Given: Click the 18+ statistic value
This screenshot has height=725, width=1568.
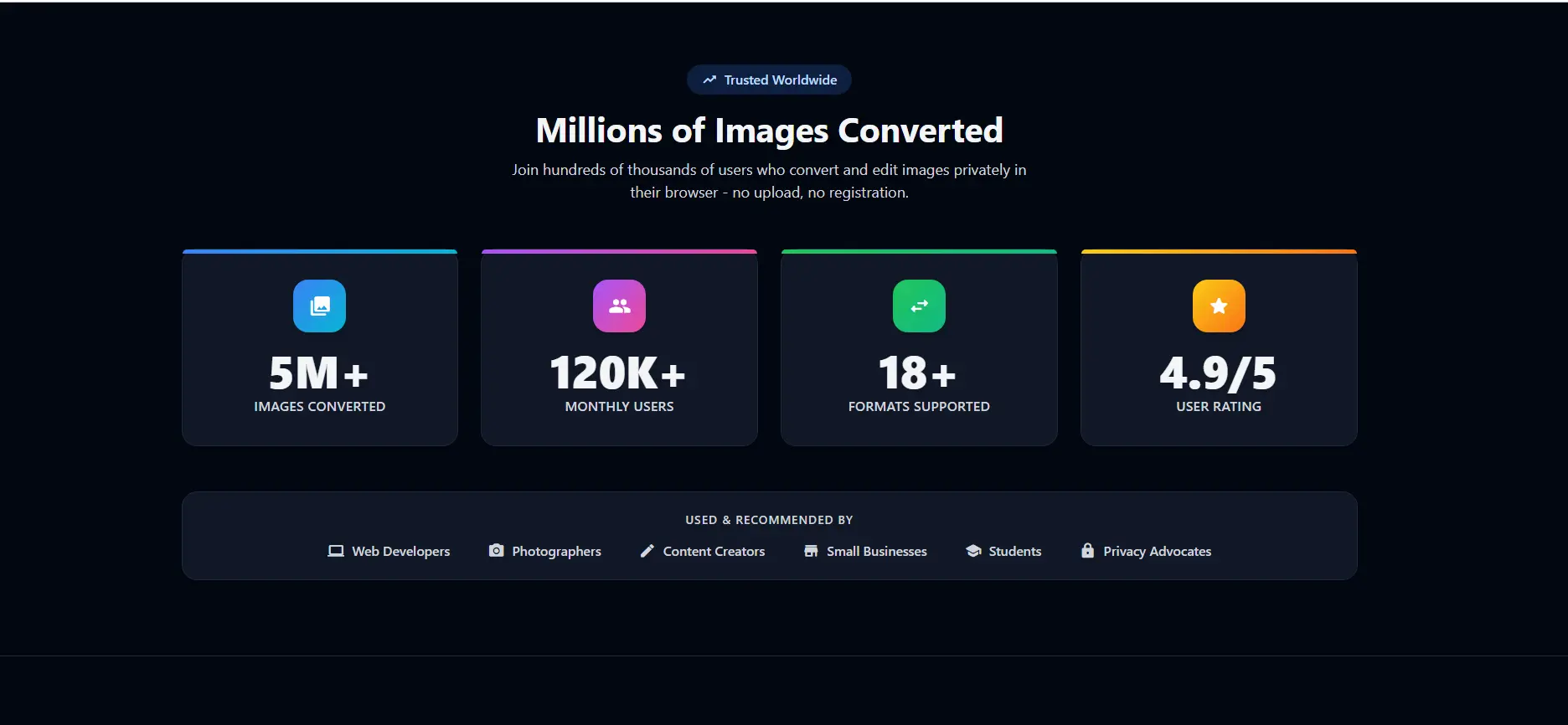Looking at the screenshot, I should 917,373.
